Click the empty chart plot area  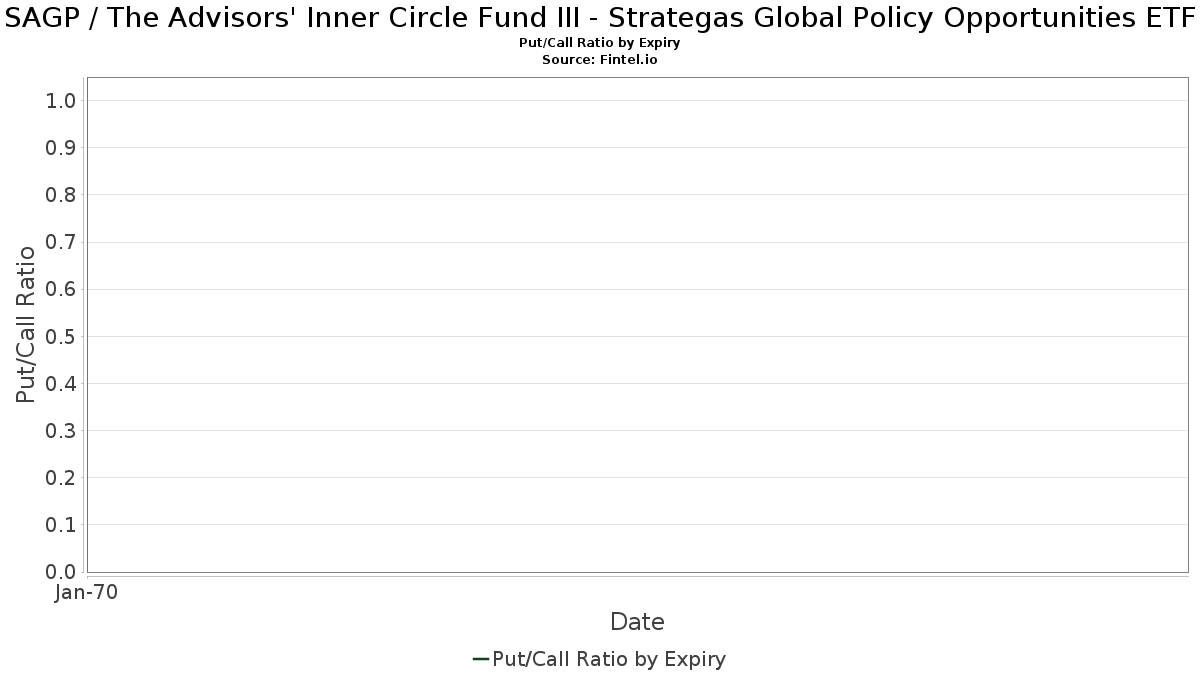[x=637, y=325]
